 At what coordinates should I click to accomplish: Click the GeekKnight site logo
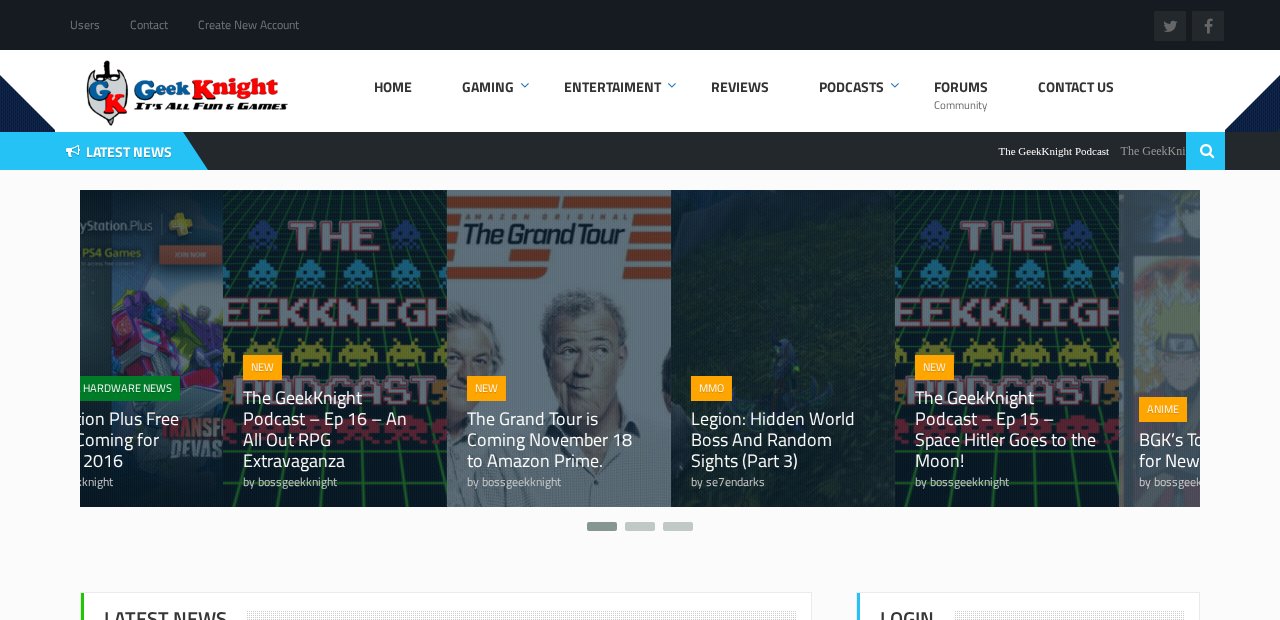point(187,92)
